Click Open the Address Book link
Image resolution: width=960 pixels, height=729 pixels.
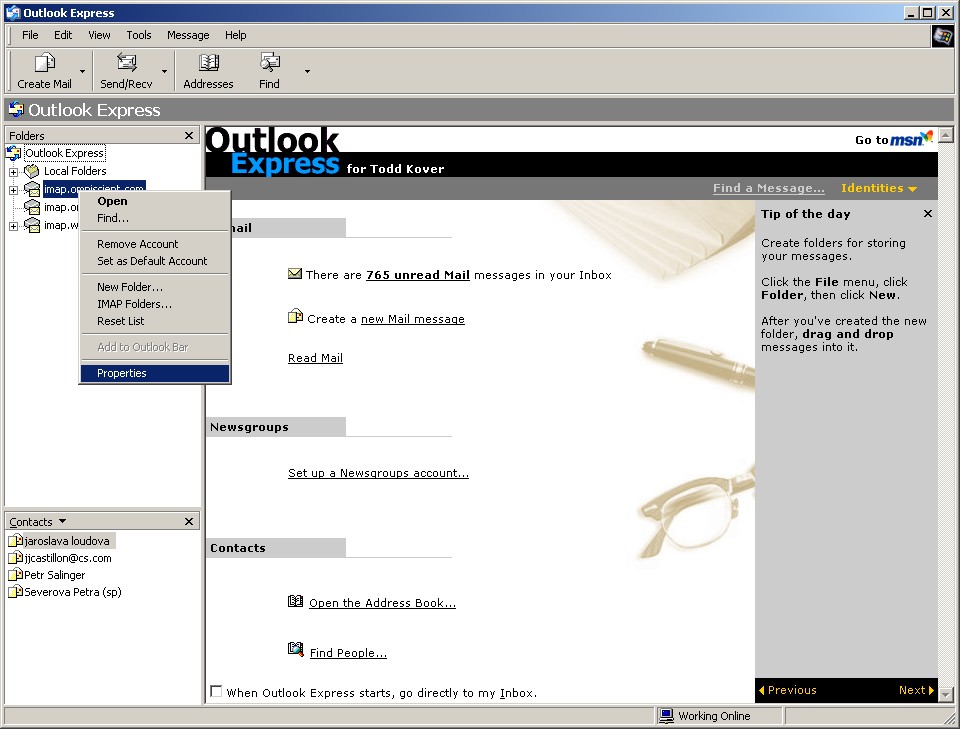(382, 603)
